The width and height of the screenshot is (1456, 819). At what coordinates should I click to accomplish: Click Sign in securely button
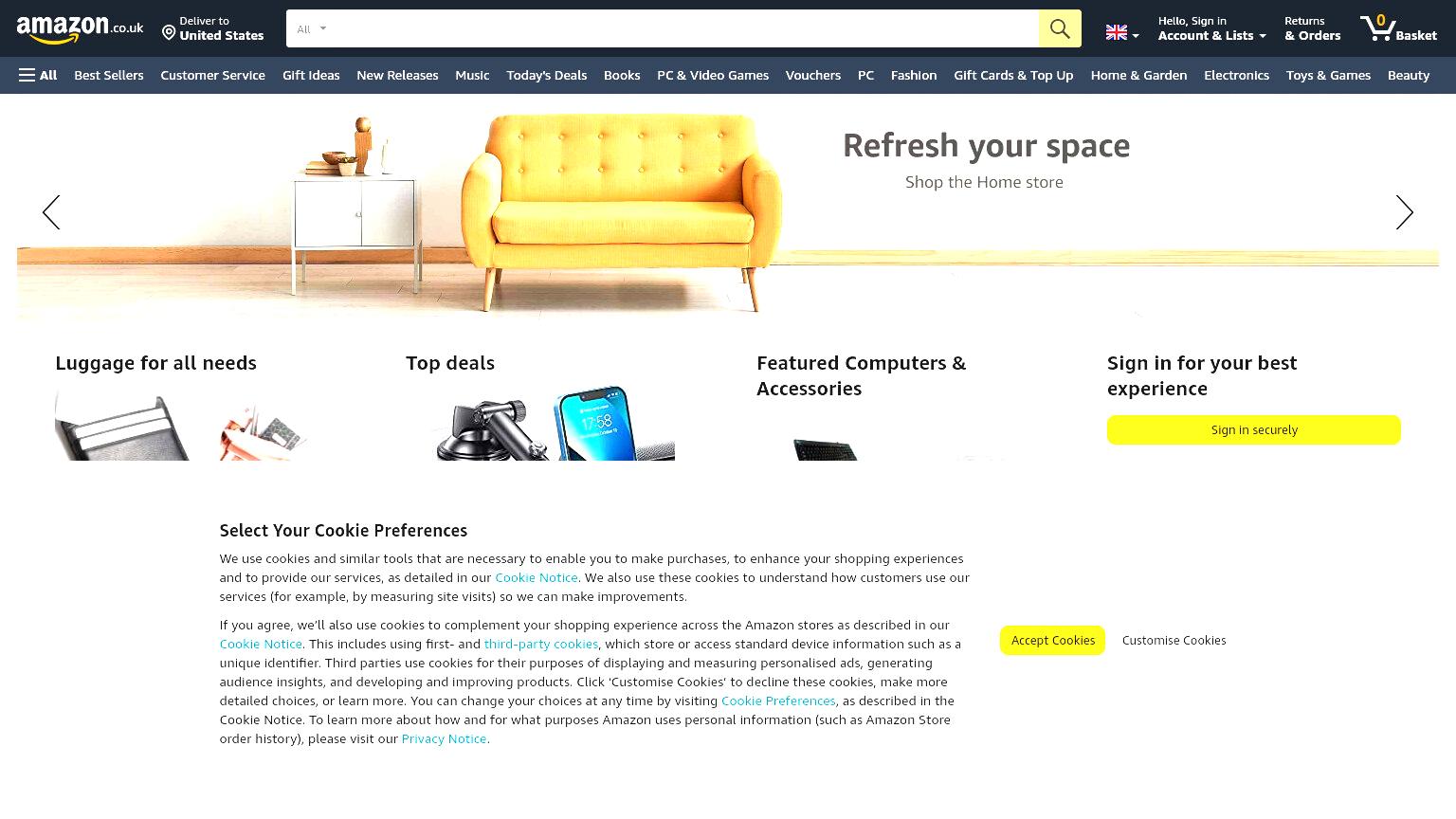(x=1253, y=429)
